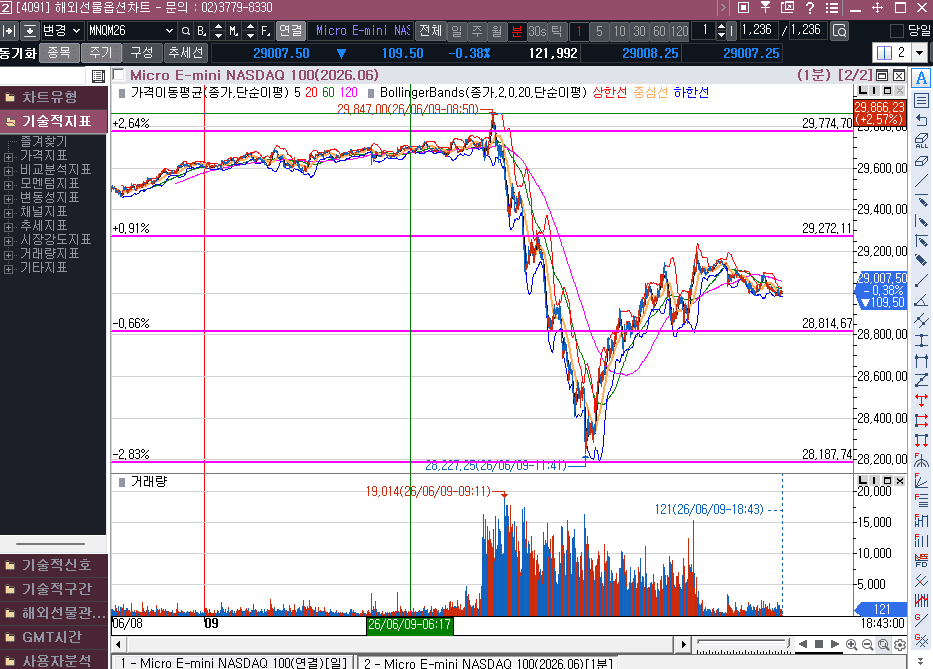Click the horizontal scrollbar left arrow
This screenshot has width=933, height=669.
pos(118,645)
